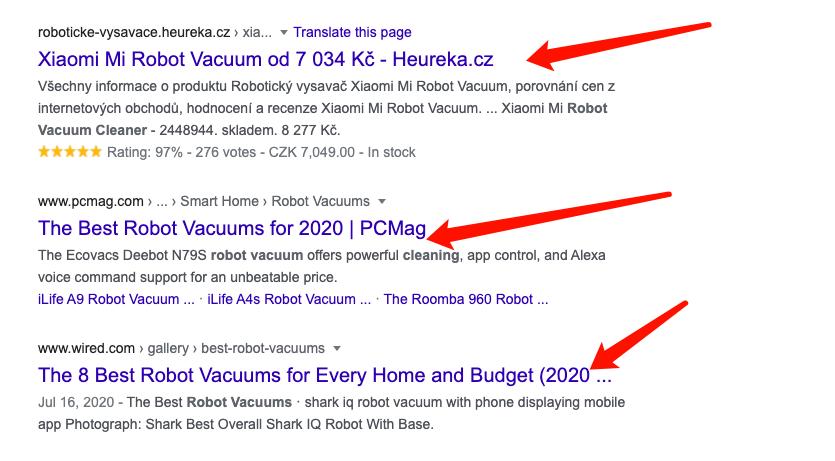Open The Best Robot Vacuums for 2020 PCMag result
The image size is (835, 461).
tap(232, 228)
